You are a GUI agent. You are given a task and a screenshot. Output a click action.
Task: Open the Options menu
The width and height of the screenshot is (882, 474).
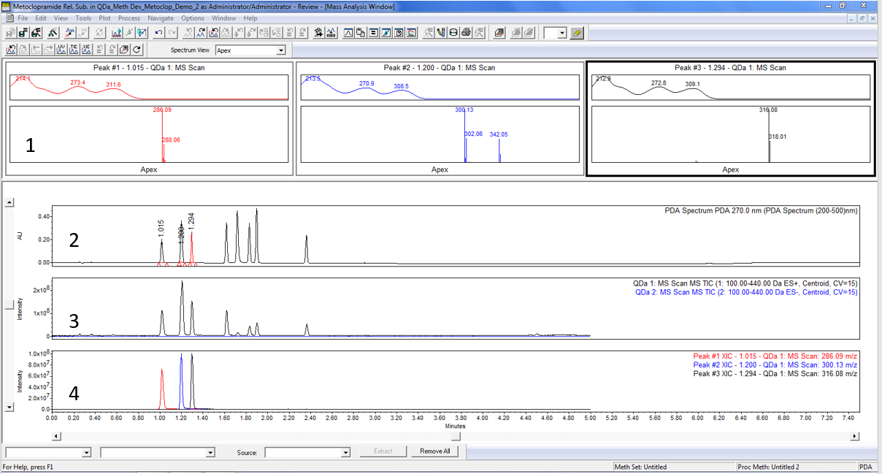(x=192, y=18)
